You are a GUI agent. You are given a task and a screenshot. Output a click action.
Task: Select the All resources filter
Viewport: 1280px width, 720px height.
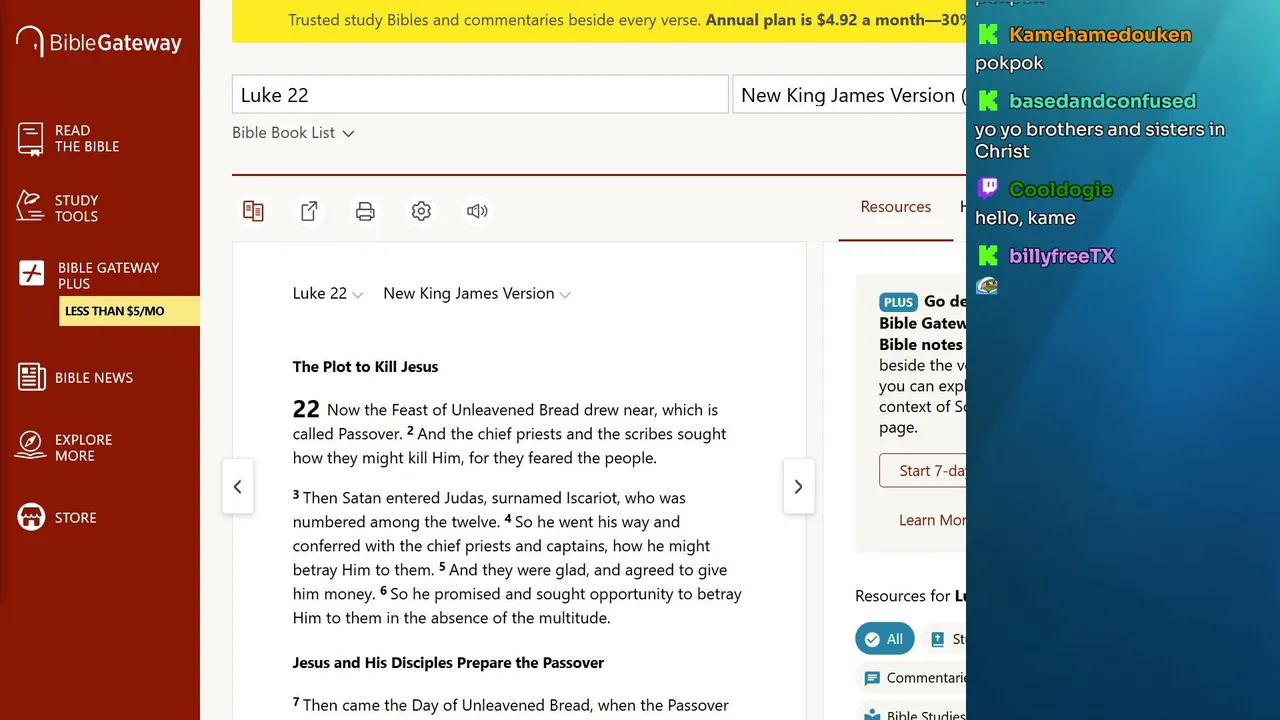884,639
